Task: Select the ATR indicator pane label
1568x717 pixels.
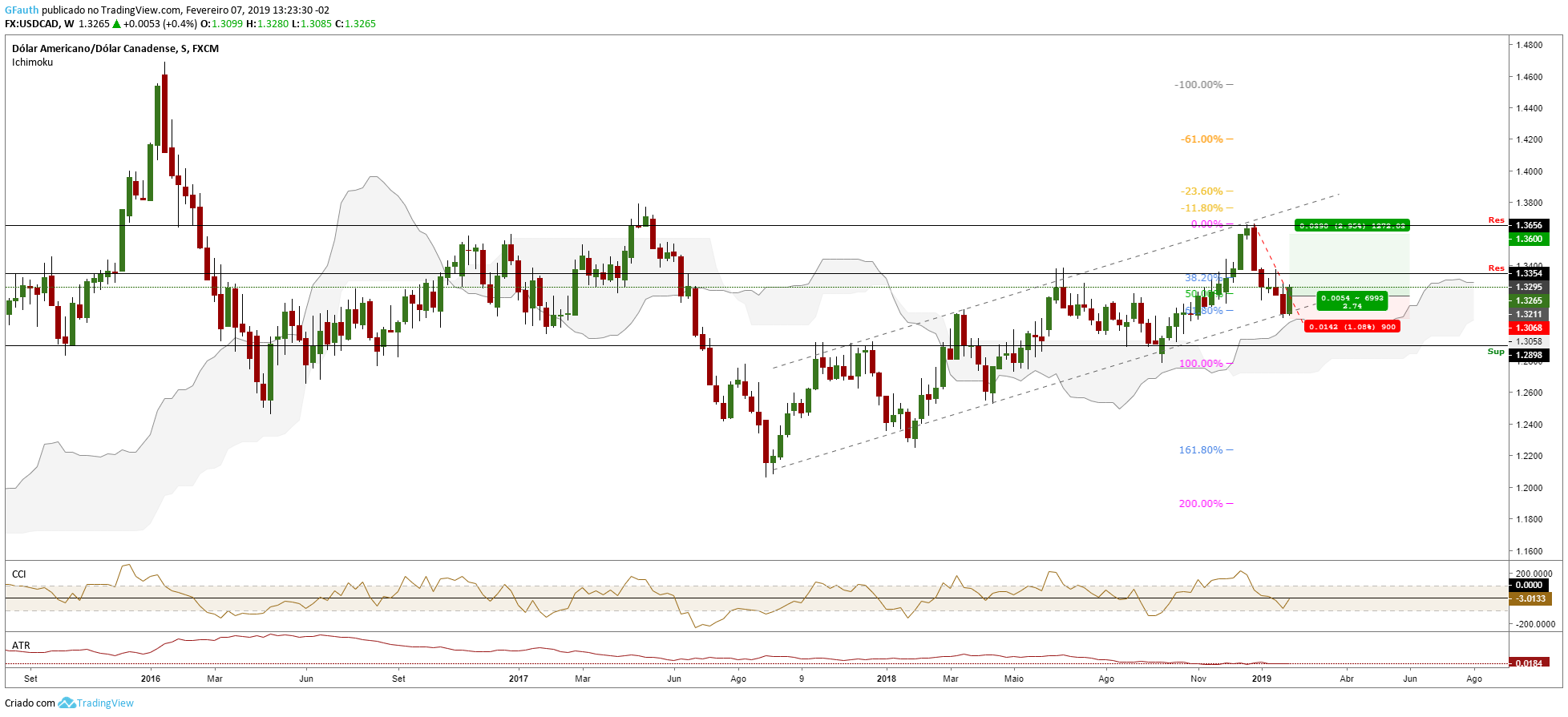Action: 21,646
